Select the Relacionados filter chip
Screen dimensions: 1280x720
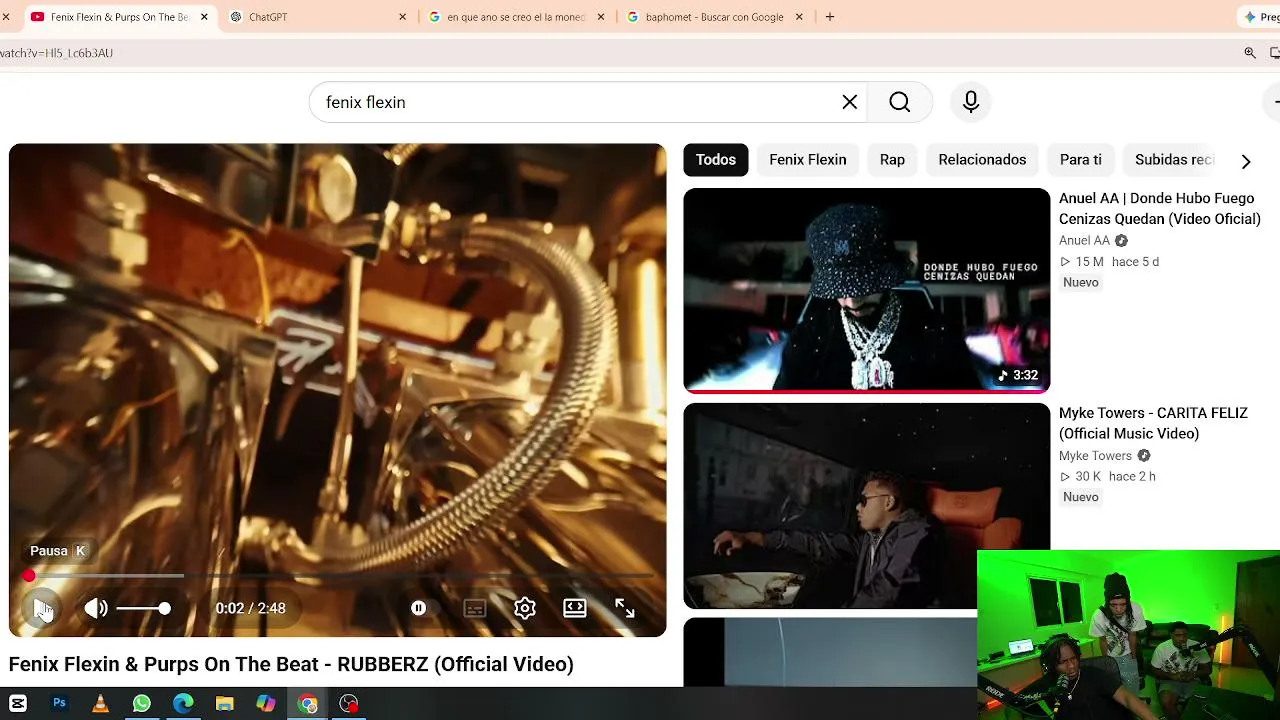[x=982, y=160]
